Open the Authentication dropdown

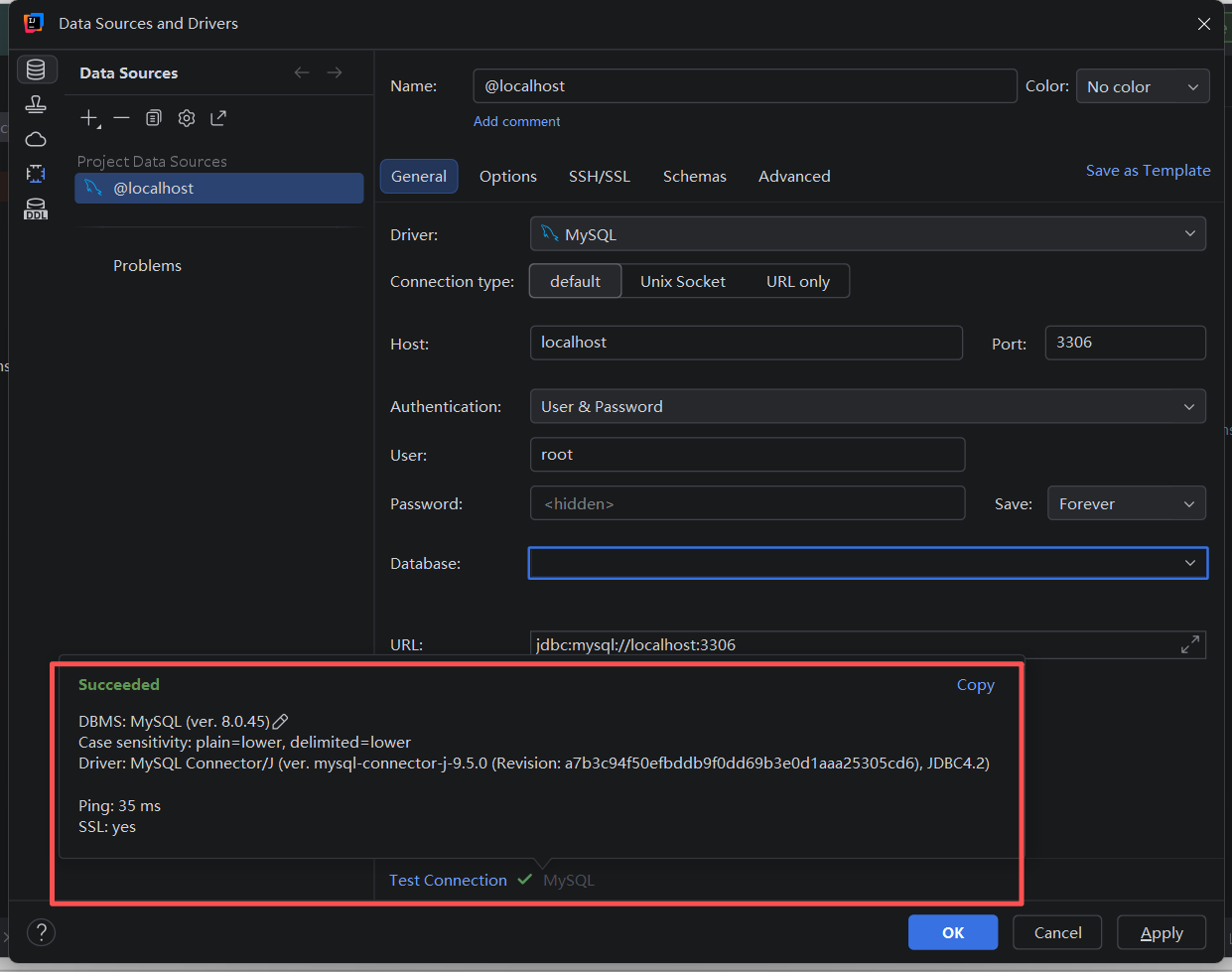click(x=868, y=406)
